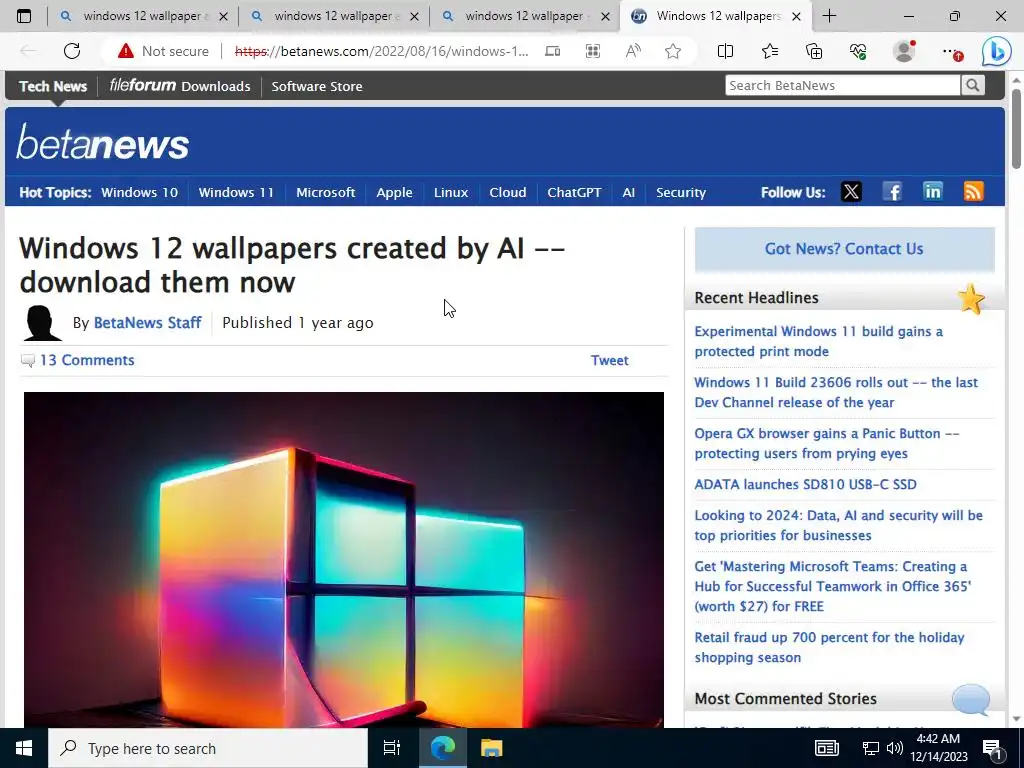This screenshot has width=1024, height=768.
Task: Click the Search BetaNews input field
Action: (x=842, y=85)
